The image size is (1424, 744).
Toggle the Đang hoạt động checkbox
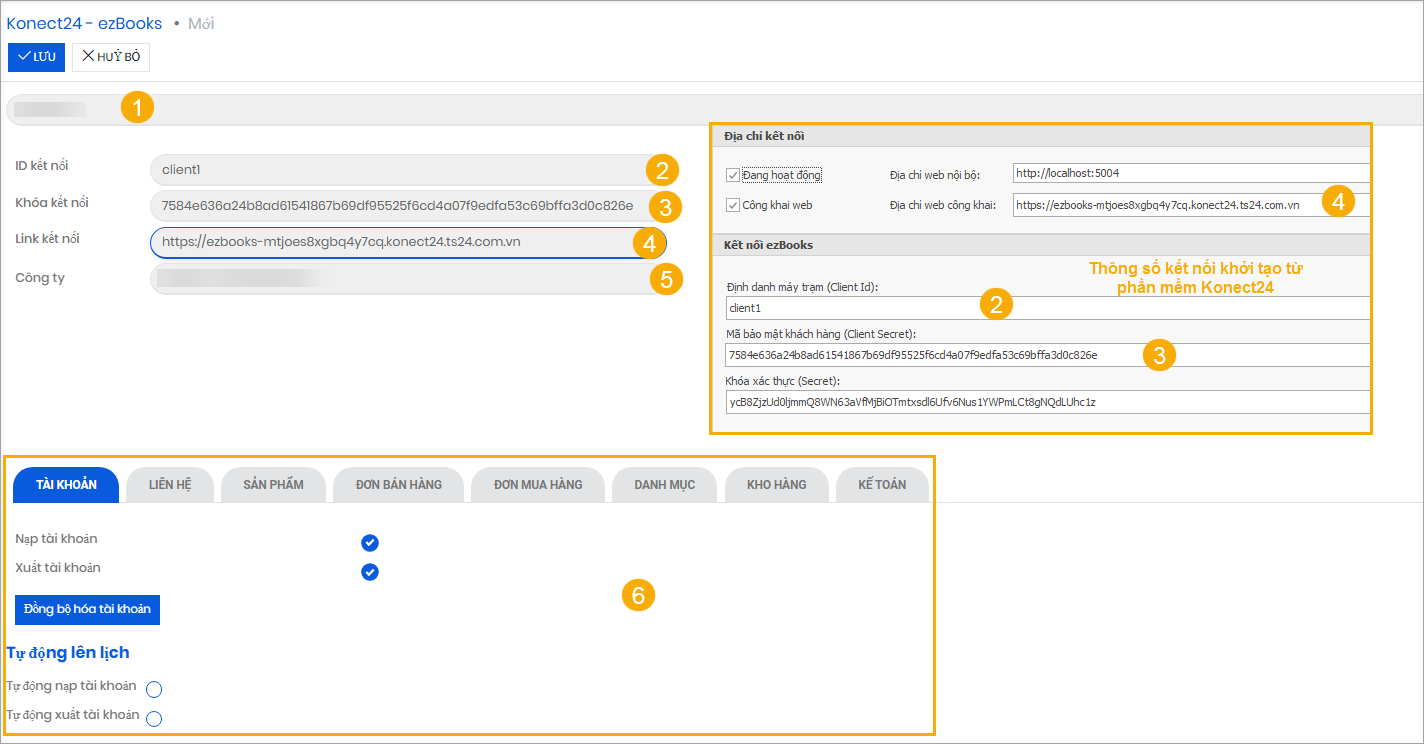[x=733, y=175]
